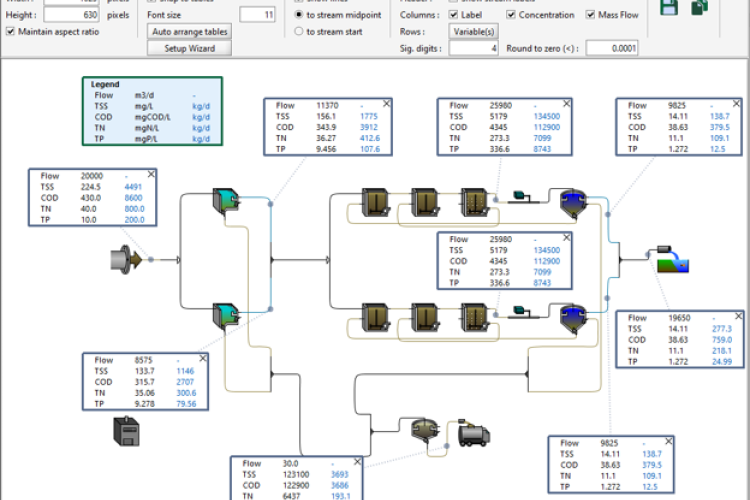Click Auto arrange tables button

coord(189,32)
